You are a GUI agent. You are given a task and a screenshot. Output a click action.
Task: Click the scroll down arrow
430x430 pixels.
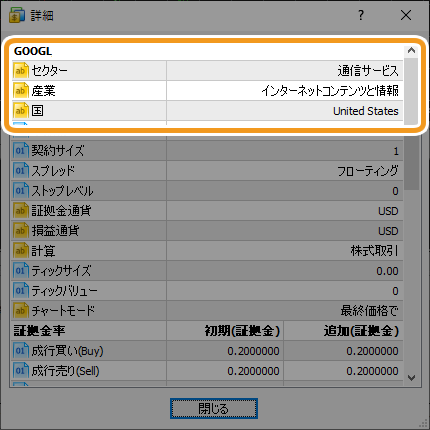click(x=411, y=378)
